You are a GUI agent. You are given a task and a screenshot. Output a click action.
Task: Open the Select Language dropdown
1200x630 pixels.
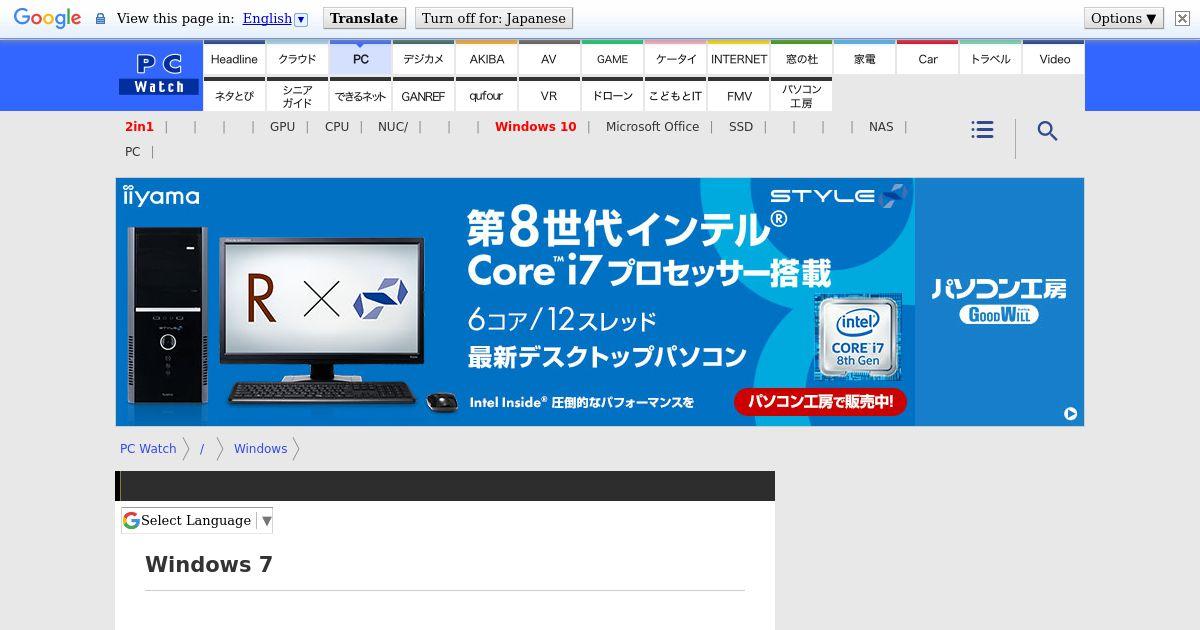(197, 520)
